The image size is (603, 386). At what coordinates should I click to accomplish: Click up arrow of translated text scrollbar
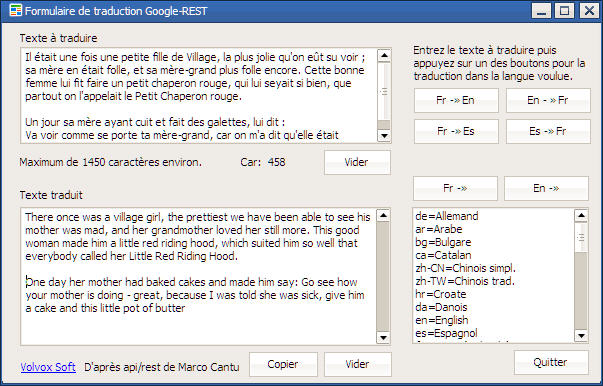pos(383,216)
